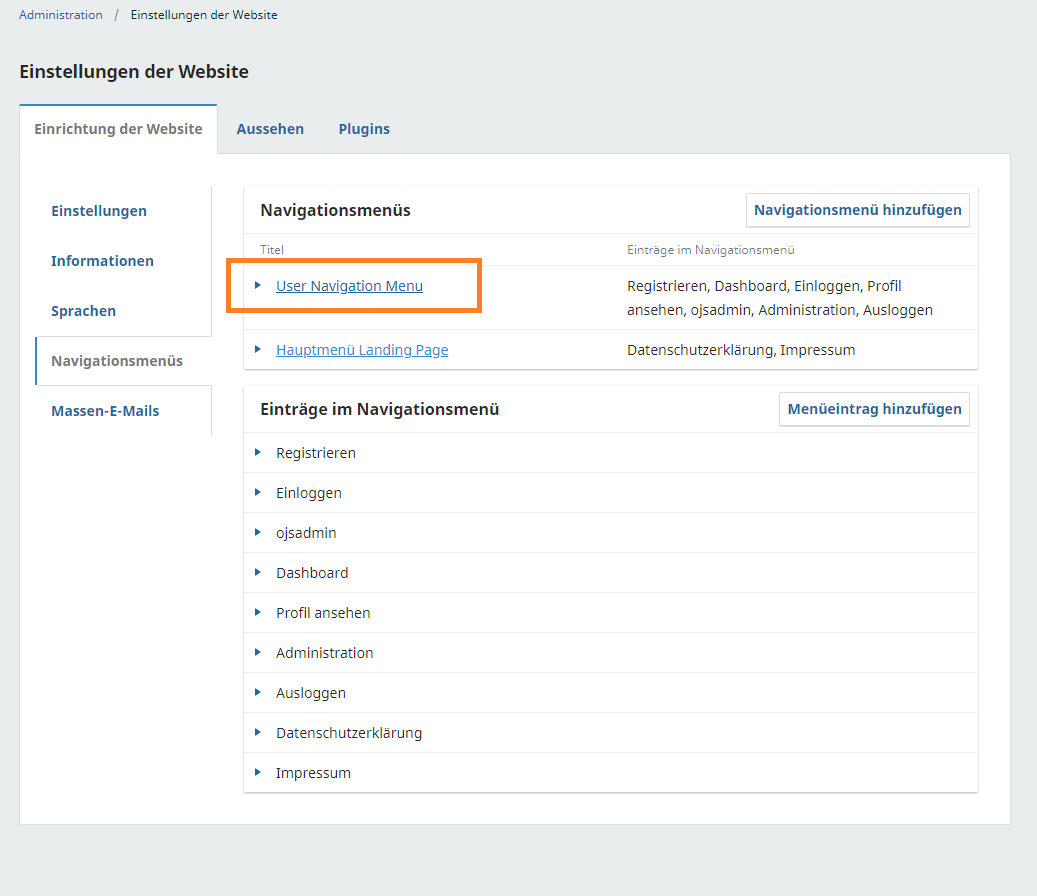
Task: Open the Hauptmenü Landing Page link
Action: (x=362, y=350)
